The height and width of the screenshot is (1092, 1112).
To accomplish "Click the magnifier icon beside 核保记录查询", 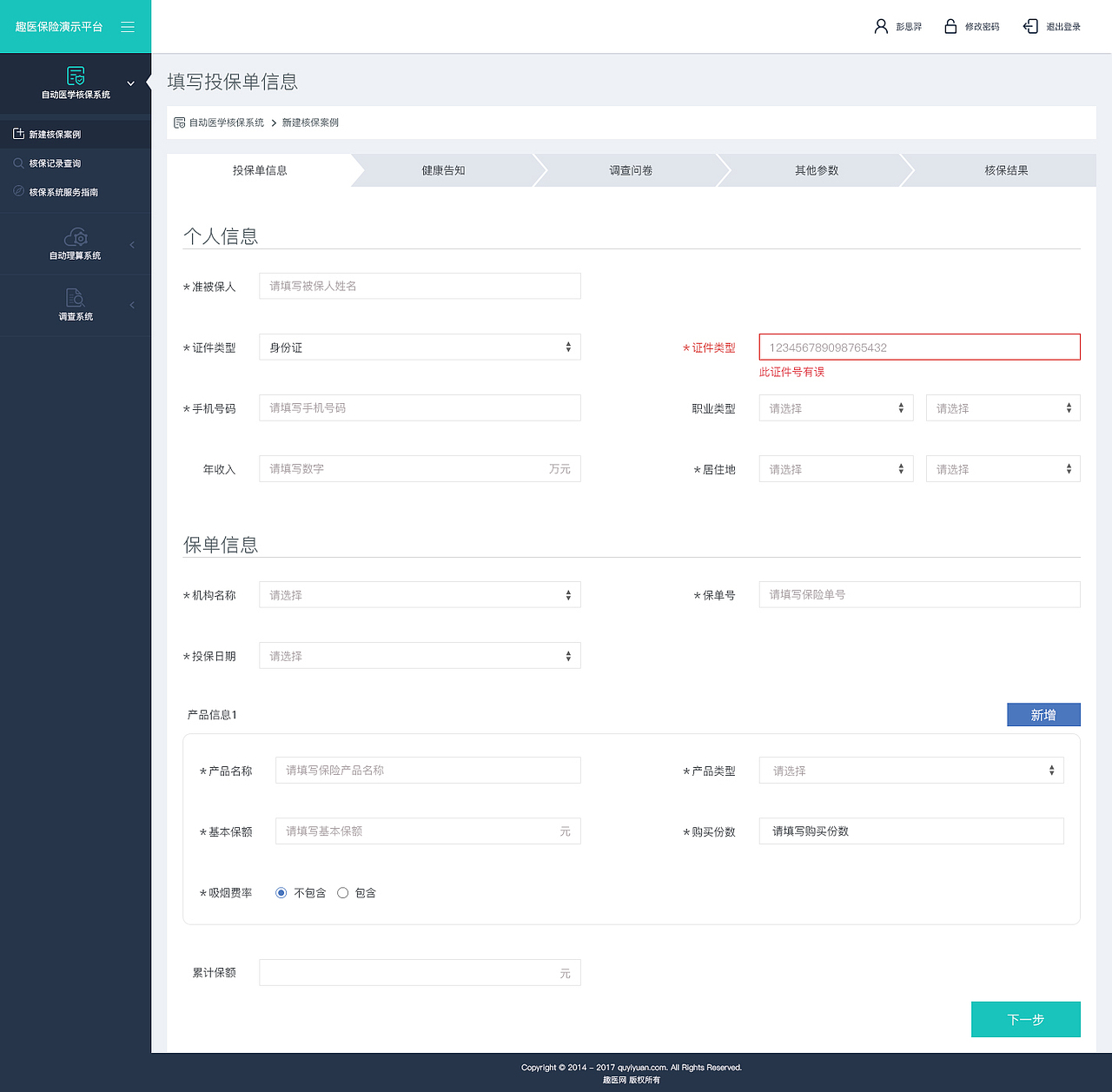I will pyautogui.click(x=18, y=162).
